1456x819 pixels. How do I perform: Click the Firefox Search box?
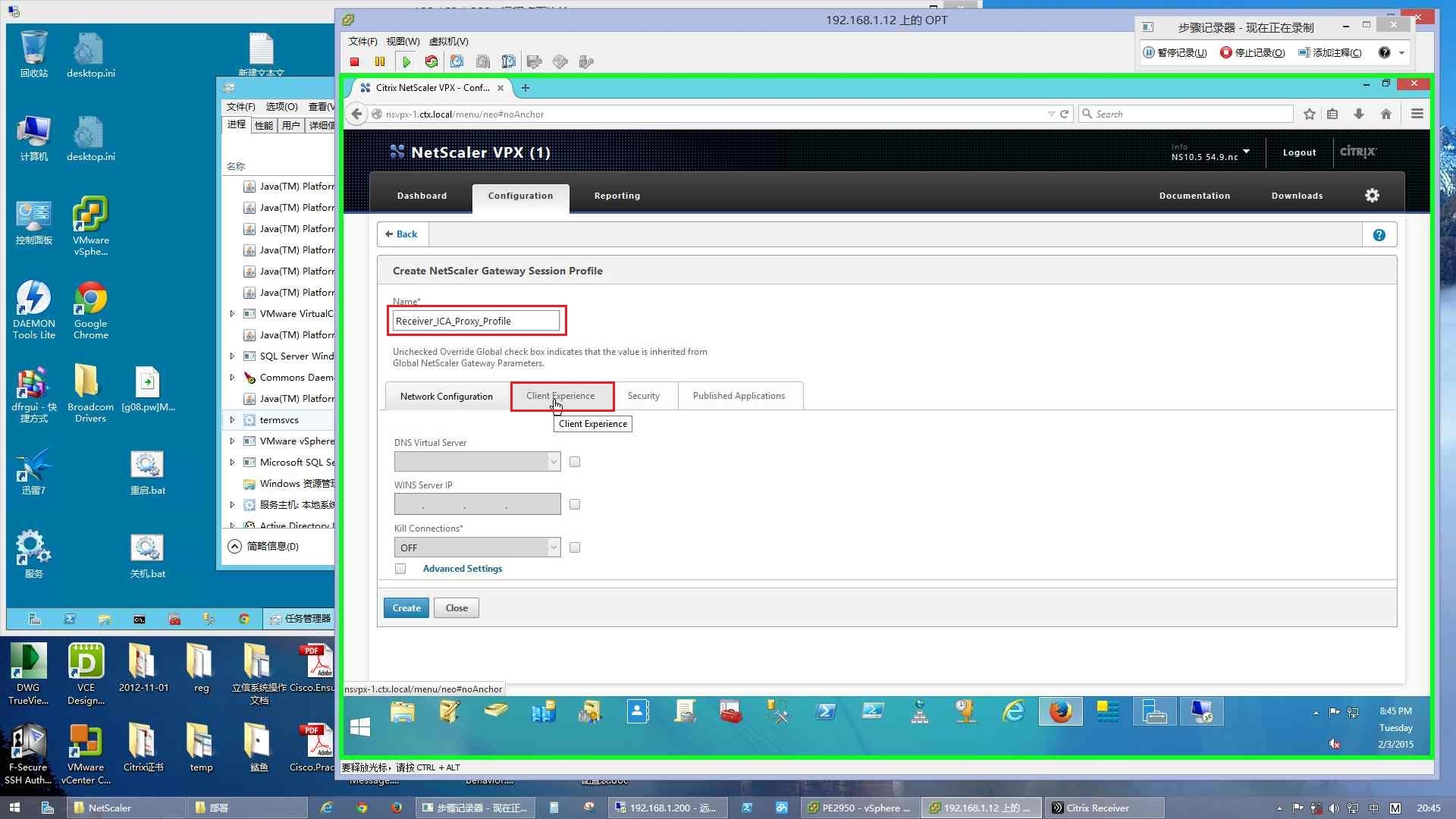click(x=1186, y=115)
